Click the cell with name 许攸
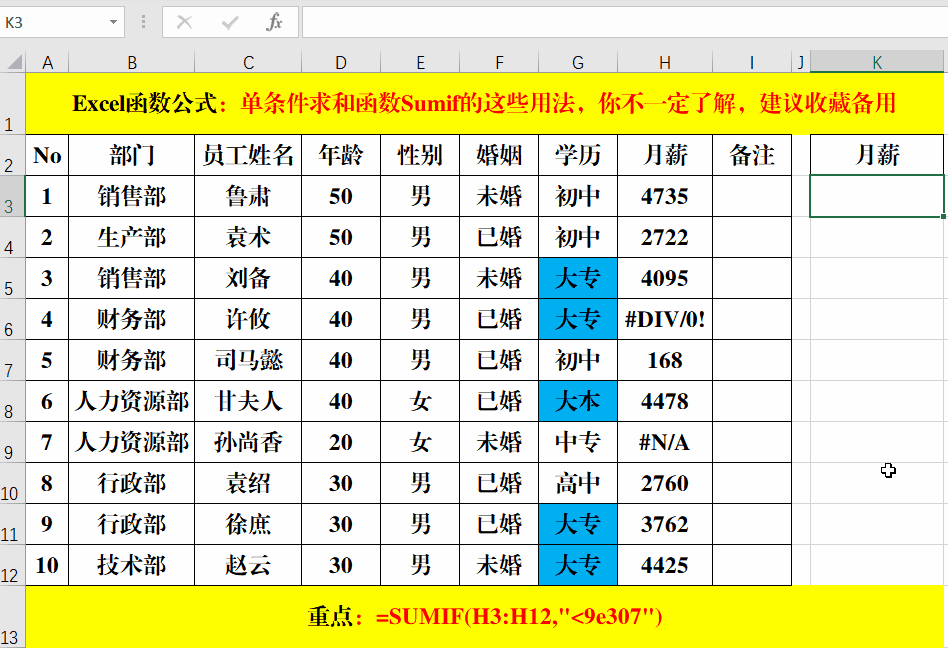The width and height of the screenshot is (948, 648). click(248, 319)
